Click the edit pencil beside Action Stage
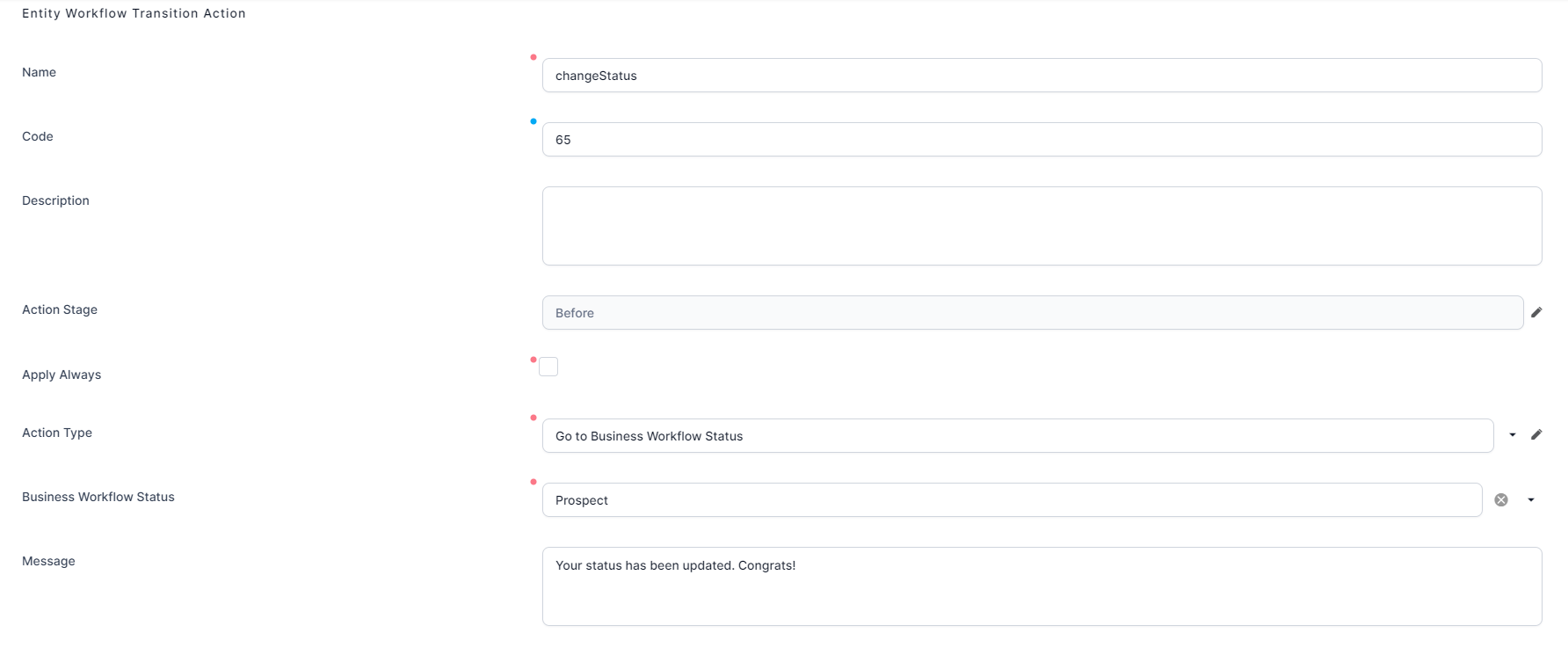This screenshot has height=655, width=1568. pyautogui.click(x=1536, y=312)
